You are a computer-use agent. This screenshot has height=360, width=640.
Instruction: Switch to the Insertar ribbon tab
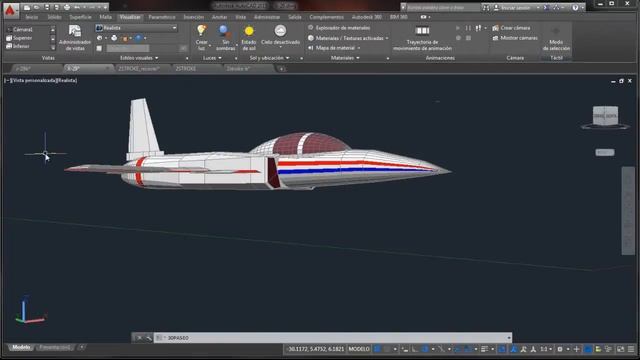click(x=194, y=17)
